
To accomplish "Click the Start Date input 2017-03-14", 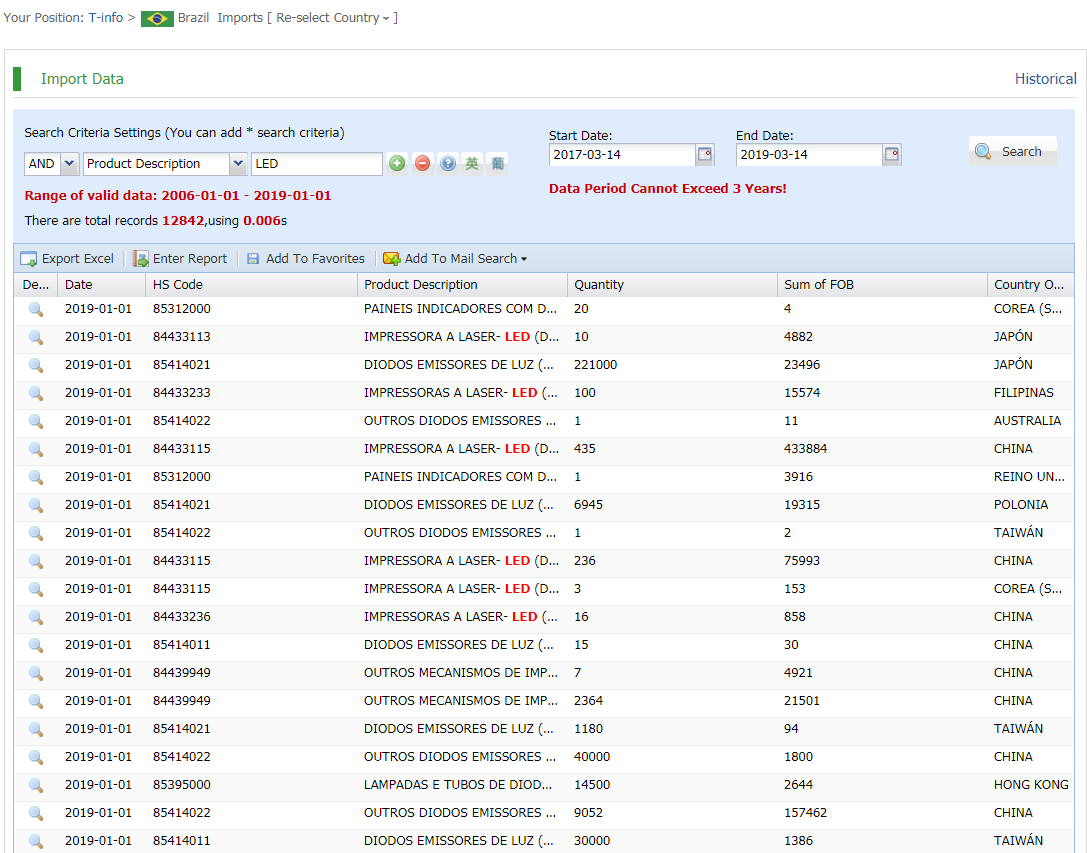I will click(622, 155).
